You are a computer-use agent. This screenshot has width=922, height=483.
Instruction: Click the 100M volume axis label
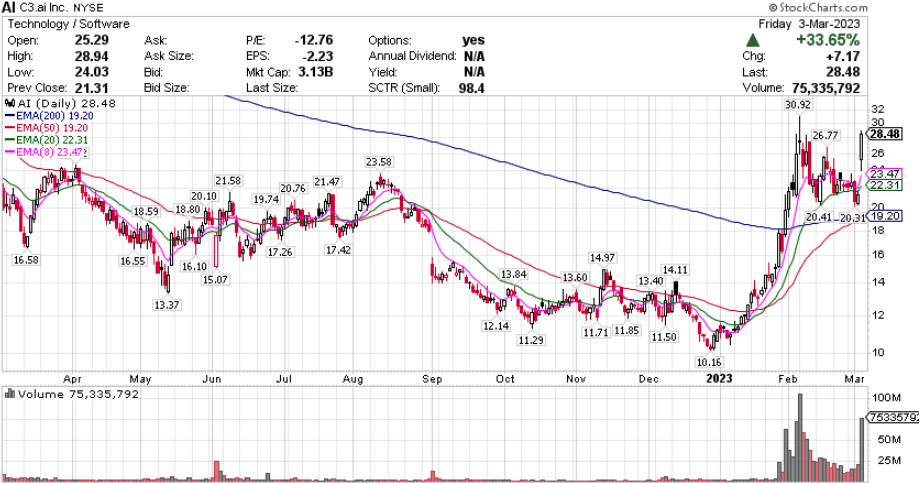pyautogui.click(x=885, y=398)
